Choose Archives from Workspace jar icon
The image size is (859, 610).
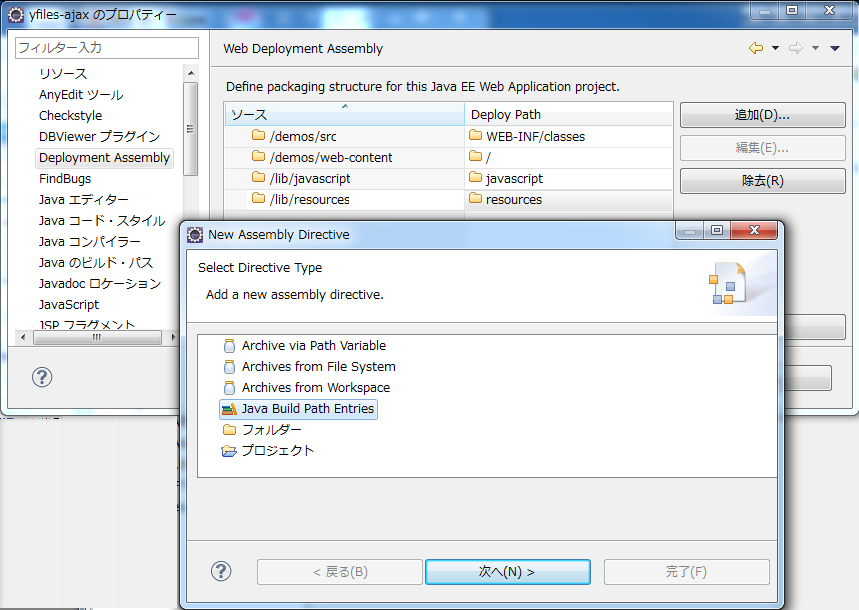(229, 388)
